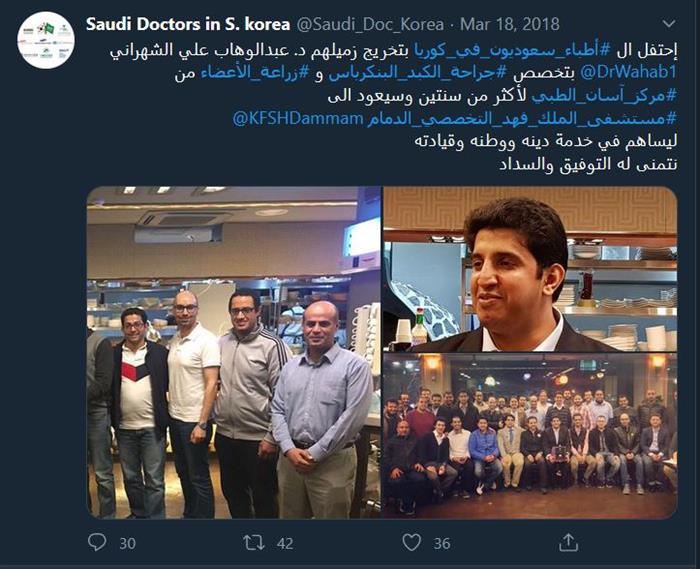This screenshot has height=569, width=700.
Task: Retweet this post using the retweet icon
Action: pyautogui.click(x=254, y=543)
